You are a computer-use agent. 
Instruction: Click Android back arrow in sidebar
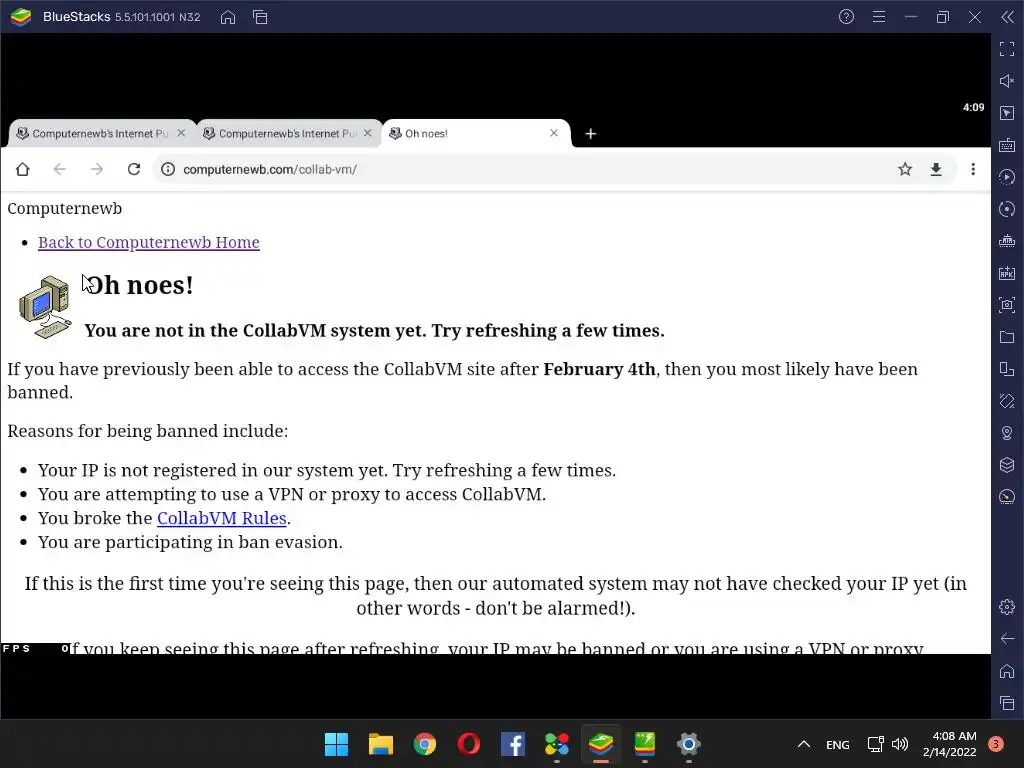coord(1007,639)
